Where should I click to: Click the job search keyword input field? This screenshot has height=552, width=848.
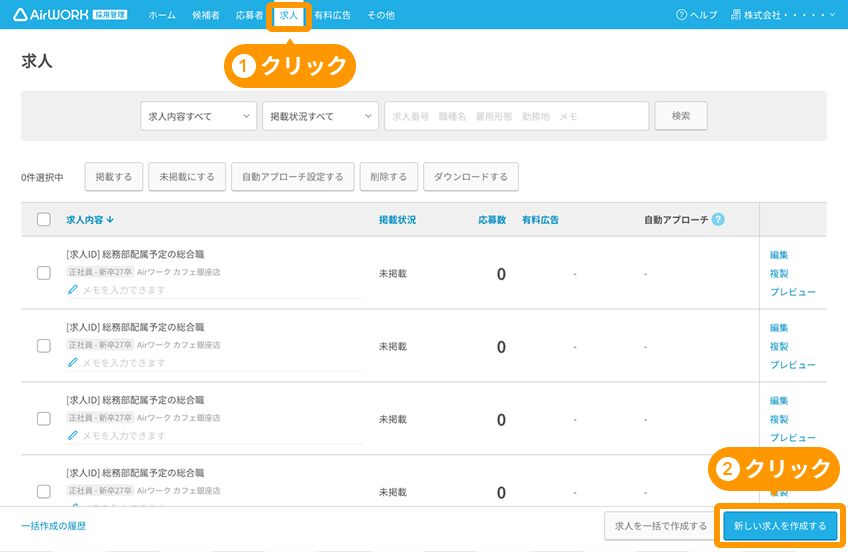point(516,116)
